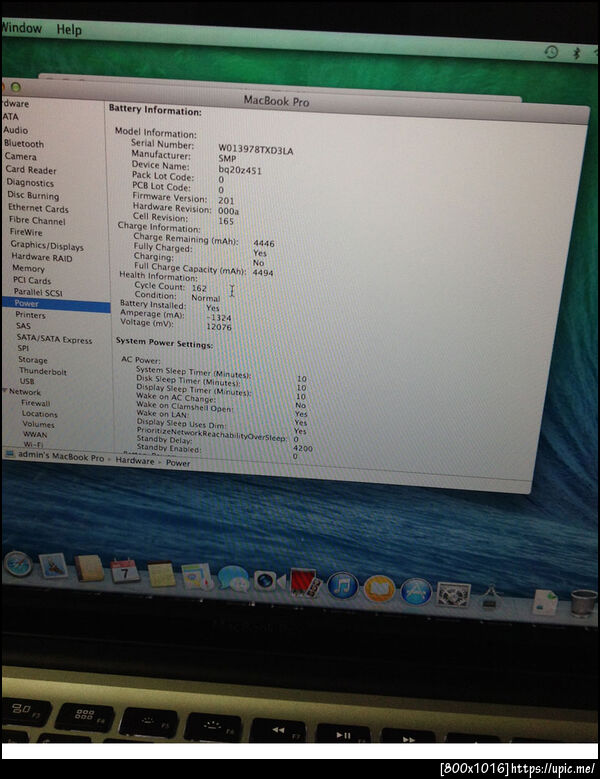Launch iTunes from the Dock
Screen dimensions: 600x779
pos(342,586)
